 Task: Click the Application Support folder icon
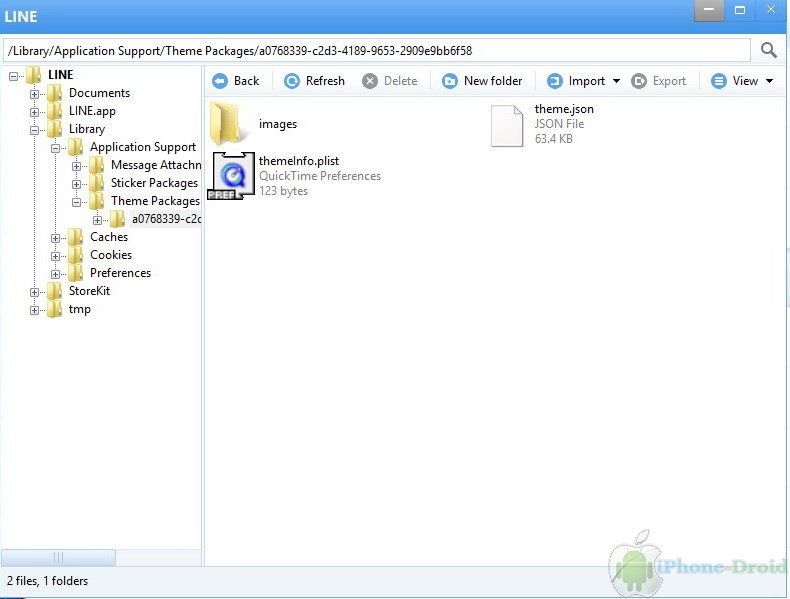pos(76,147)
